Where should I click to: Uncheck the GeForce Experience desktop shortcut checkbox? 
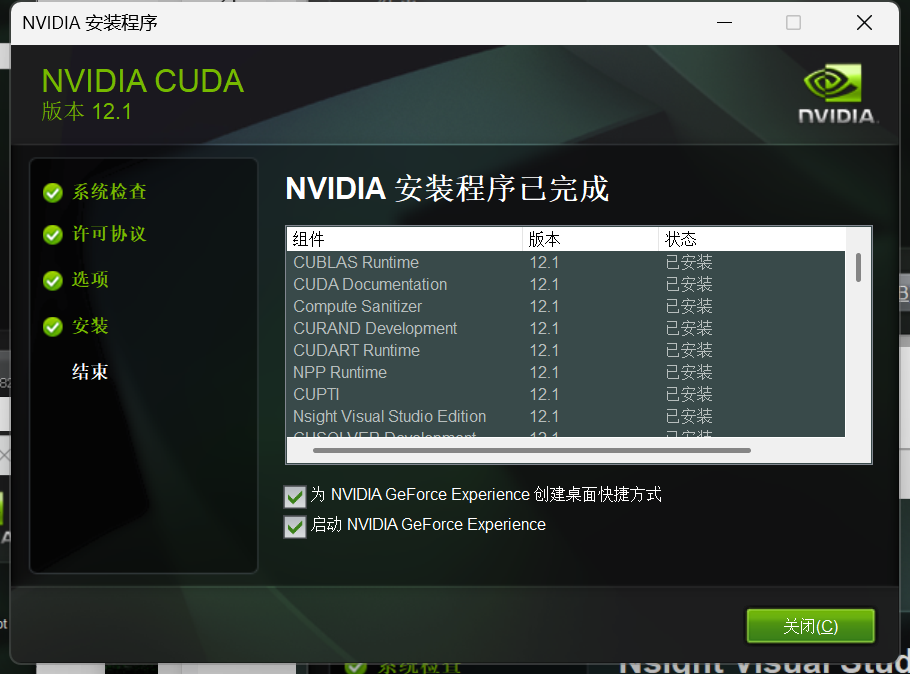pyautogui.click(x=295, y=496)
